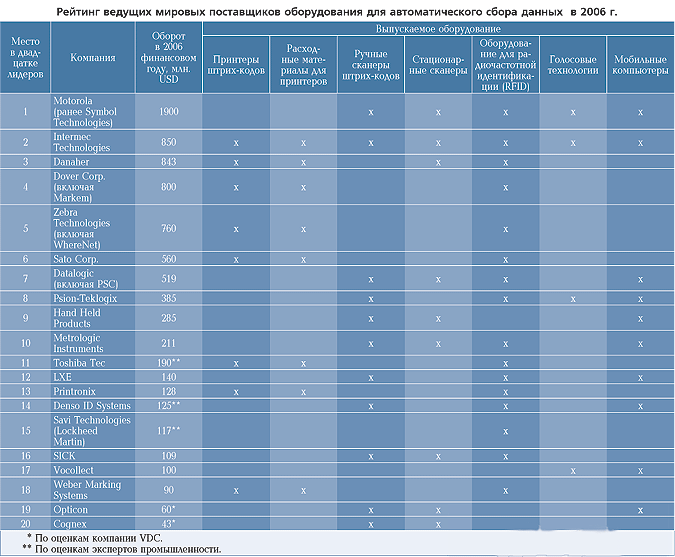Screen dimensions: 675x557
Task: Click the voice technology x mark for Vocollect
Action: pos(573,471)
